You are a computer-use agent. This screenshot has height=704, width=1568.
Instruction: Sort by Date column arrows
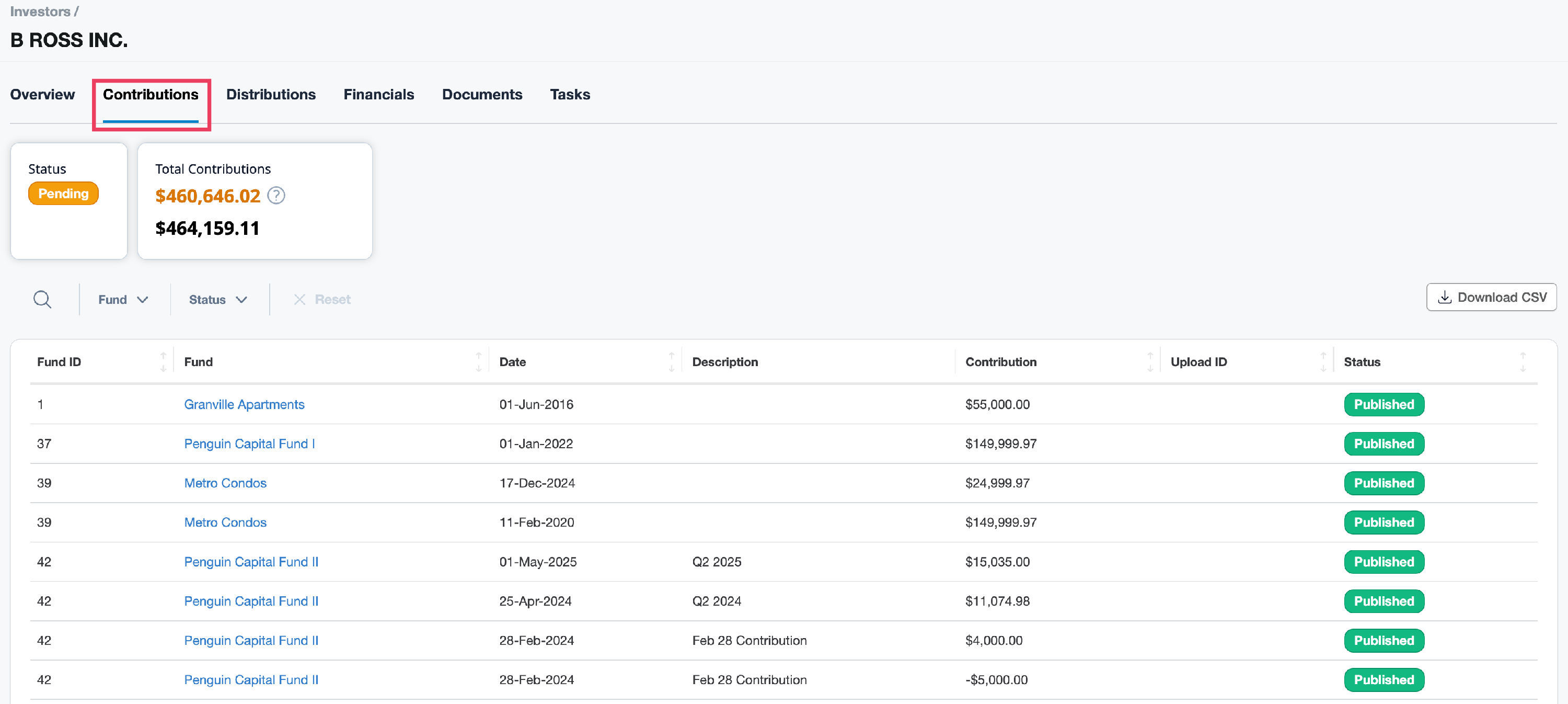671,362
